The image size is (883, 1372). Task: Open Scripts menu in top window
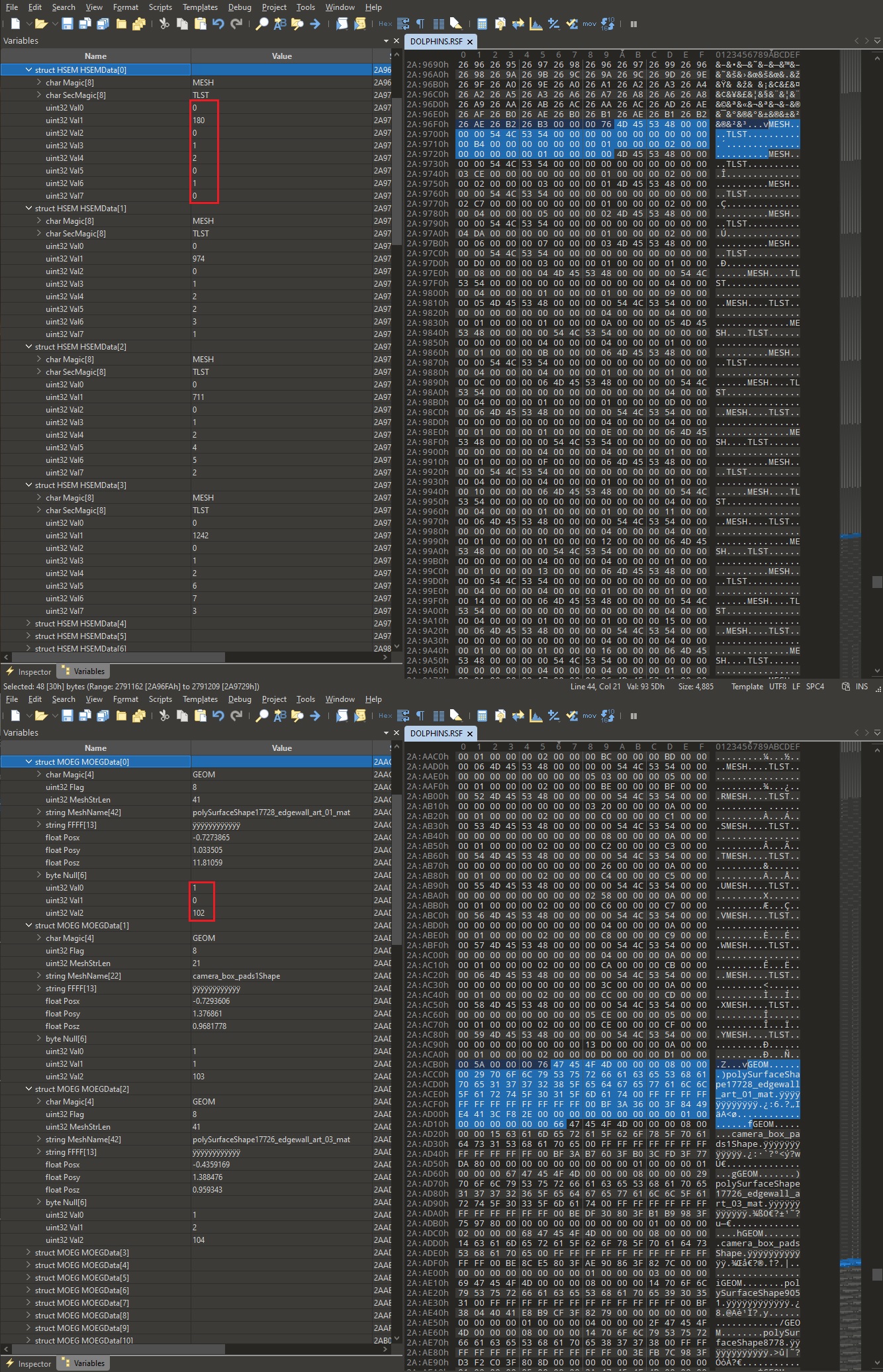tap(160, 7)
